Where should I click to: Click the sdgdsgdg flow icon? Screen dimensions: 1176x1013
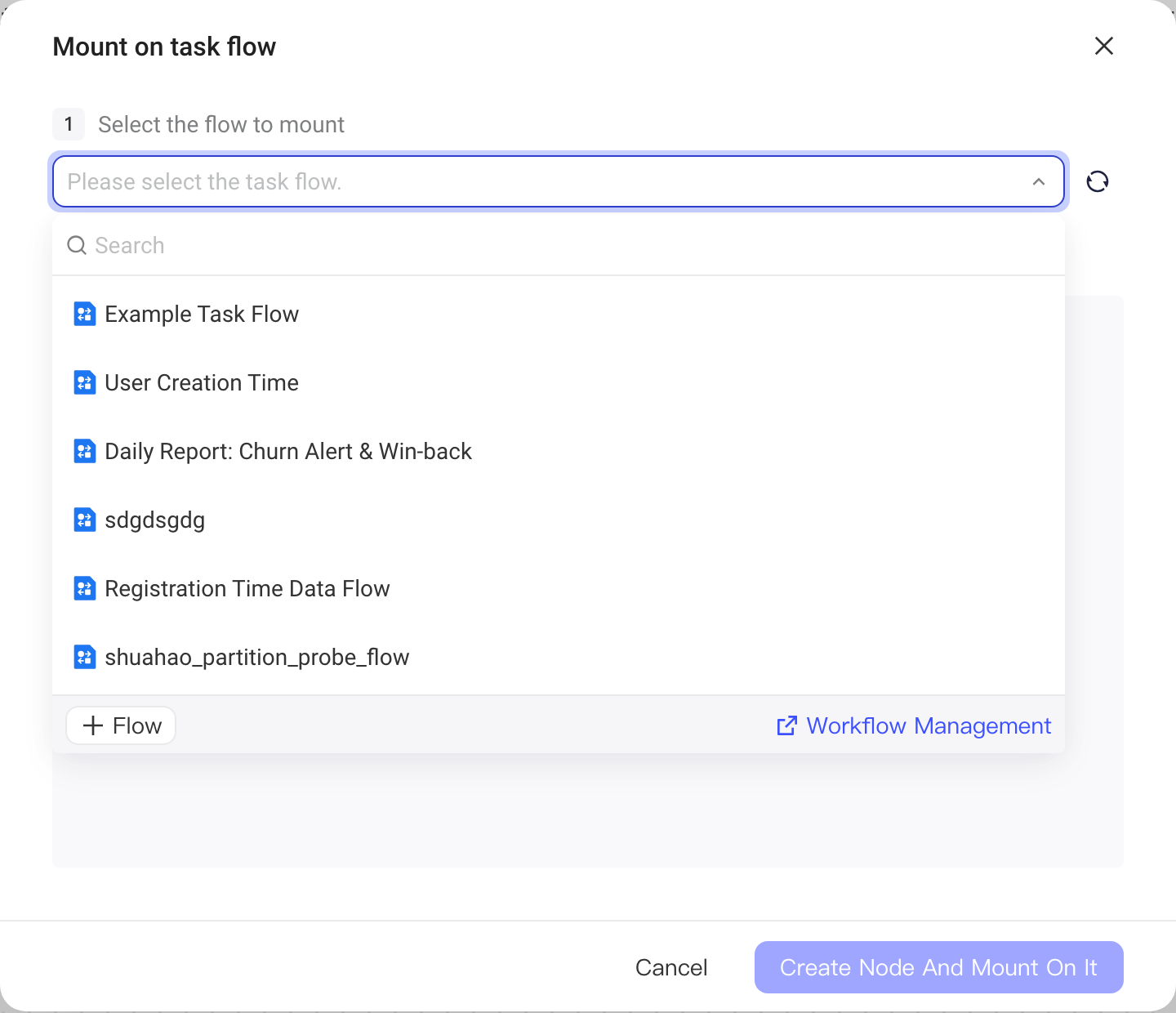click(85, 520)
